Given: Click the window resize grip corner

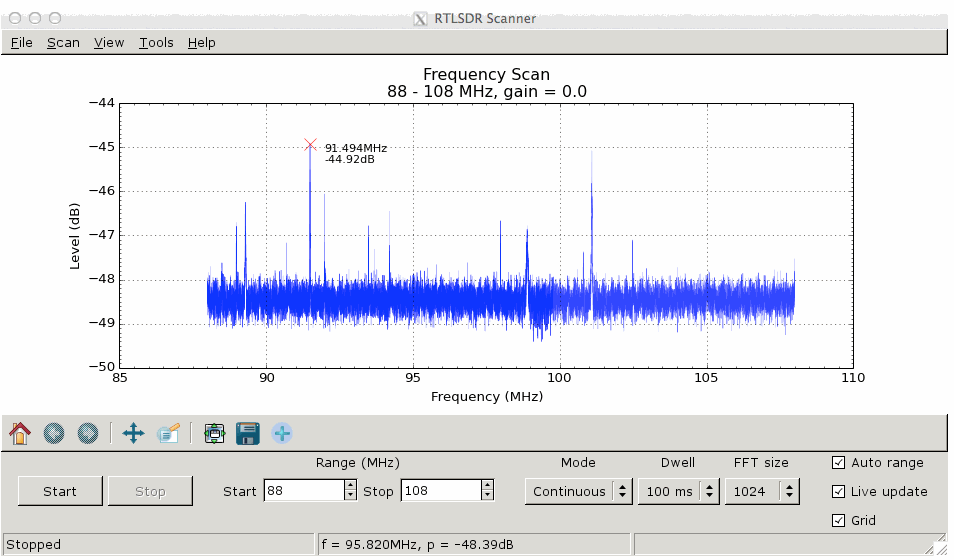Looking at the screenshot, I should point(939,546).
